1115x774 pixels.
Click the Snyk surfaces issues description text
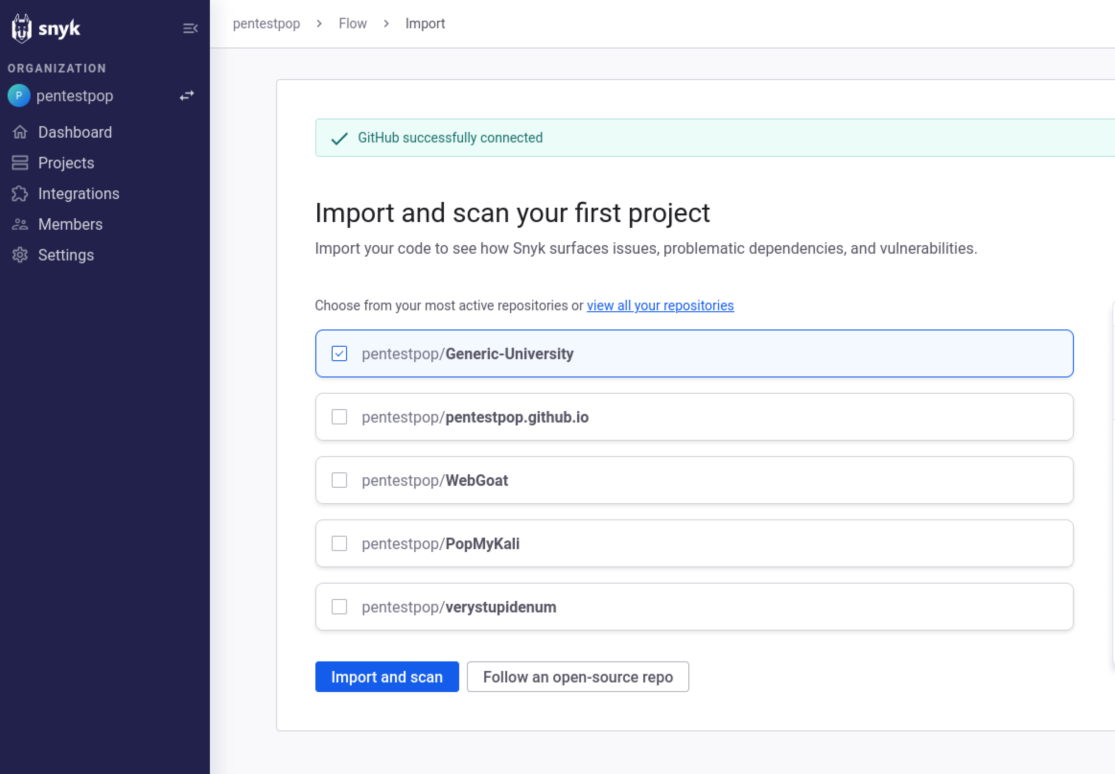point(646,248)
